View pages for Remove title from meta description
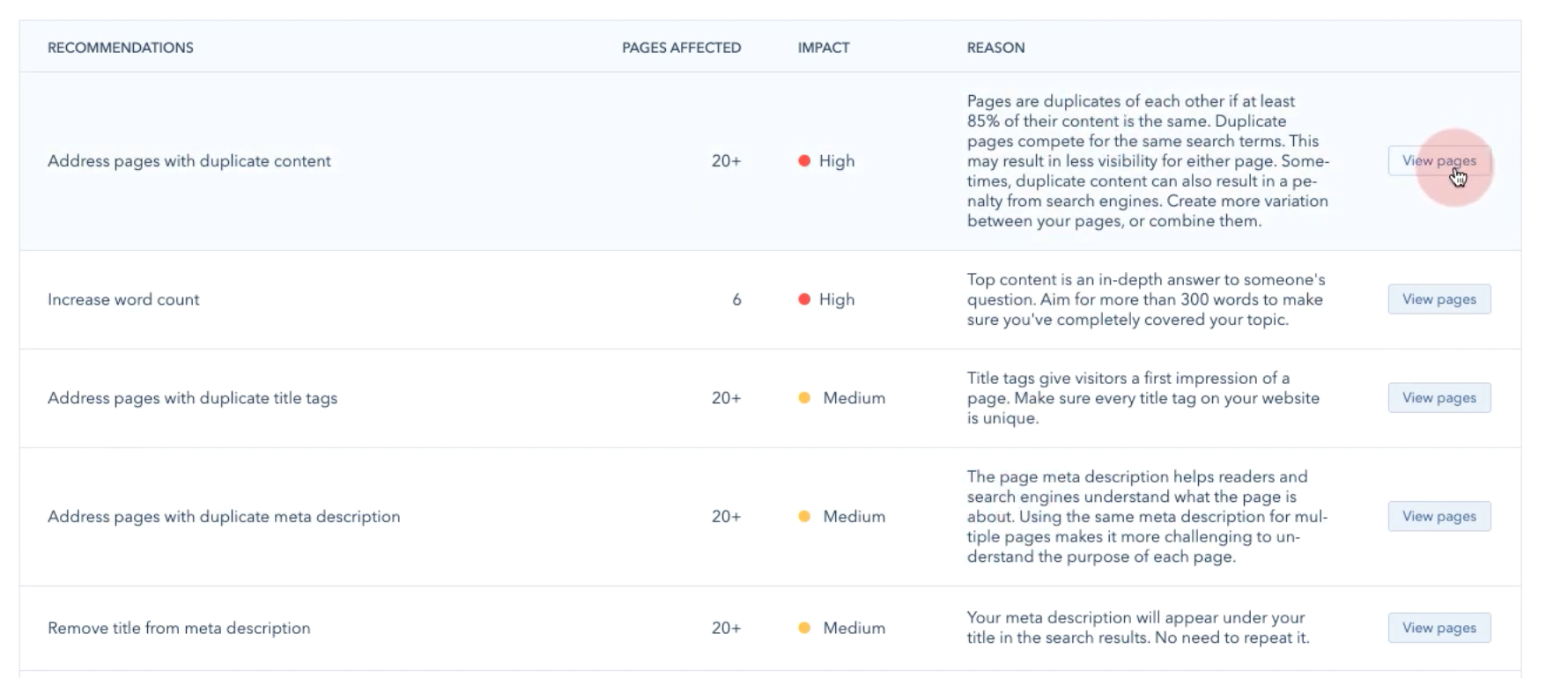Screen dimensions: 1568x678 [1439, 628]
